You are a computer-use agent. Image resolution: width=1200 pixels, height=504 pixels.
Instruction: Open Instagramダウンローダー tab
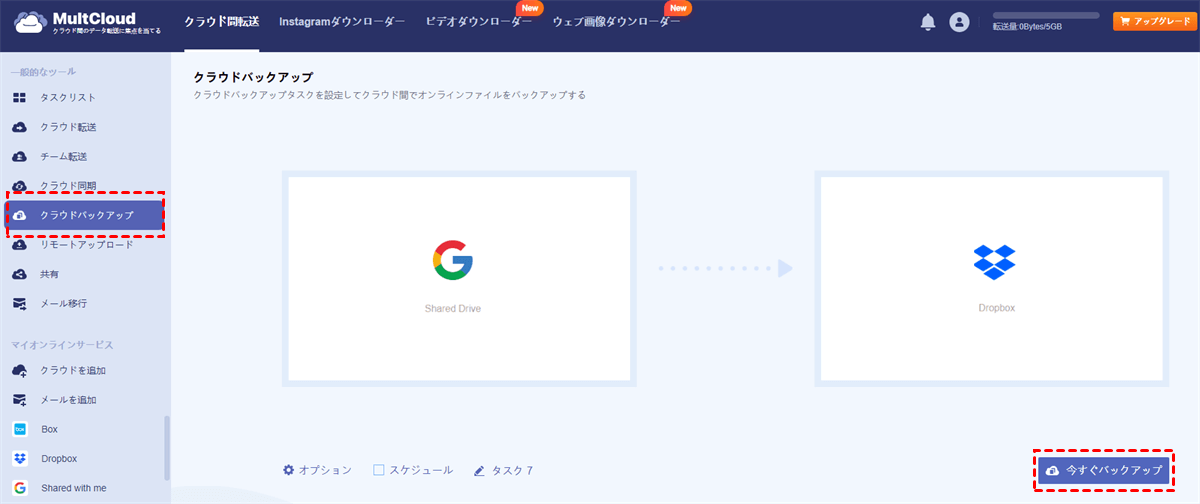[342, 22]
